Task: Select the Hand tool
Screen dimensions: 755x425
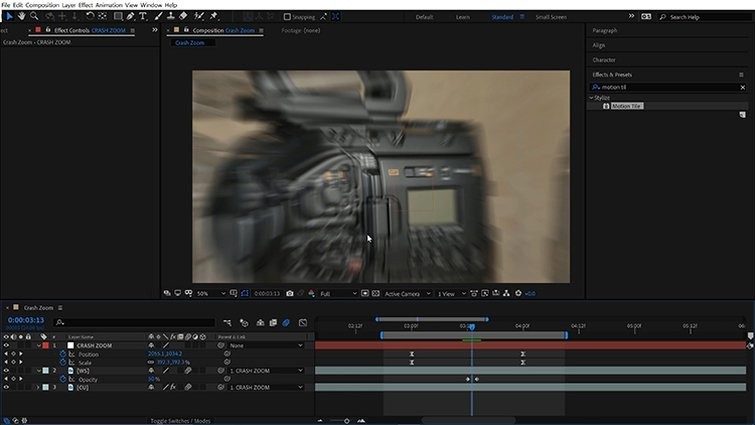Action: pyautogui.click(x=22, y=16)
